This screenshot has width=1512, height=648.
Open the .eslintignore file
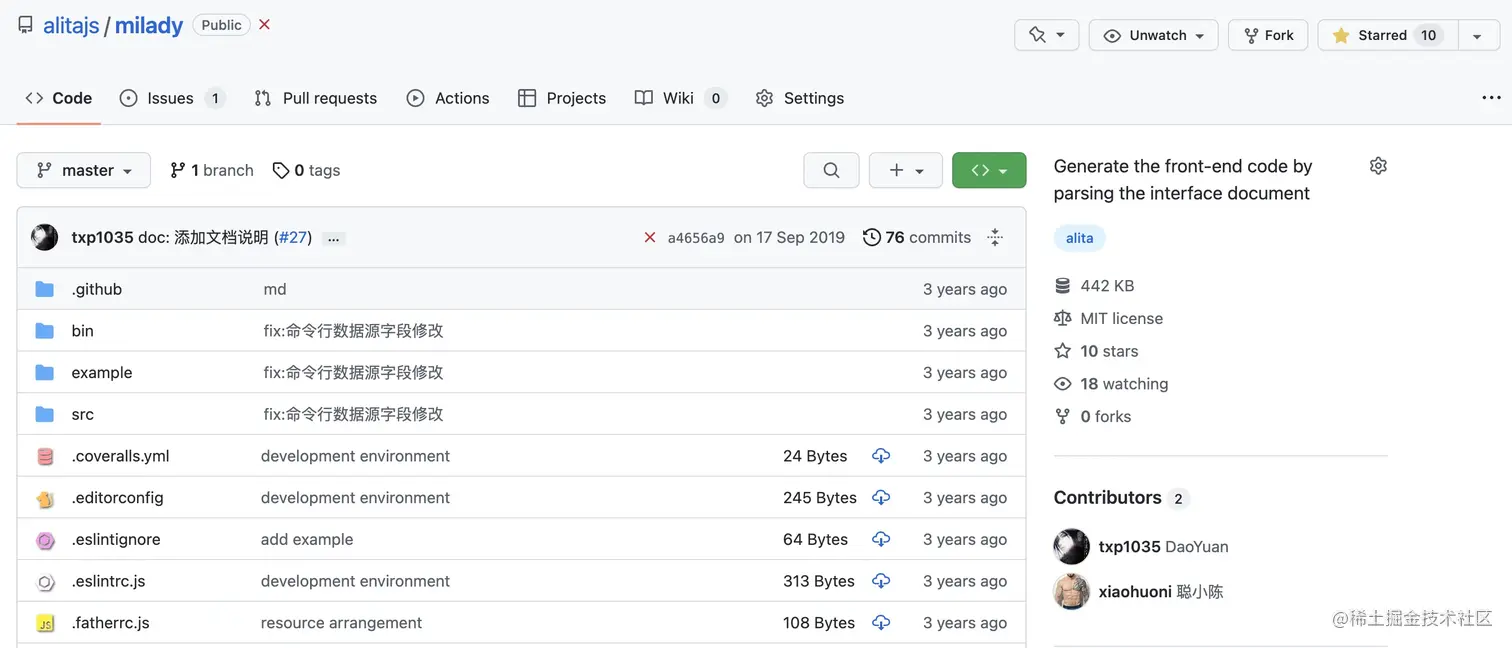pos(116,539)
